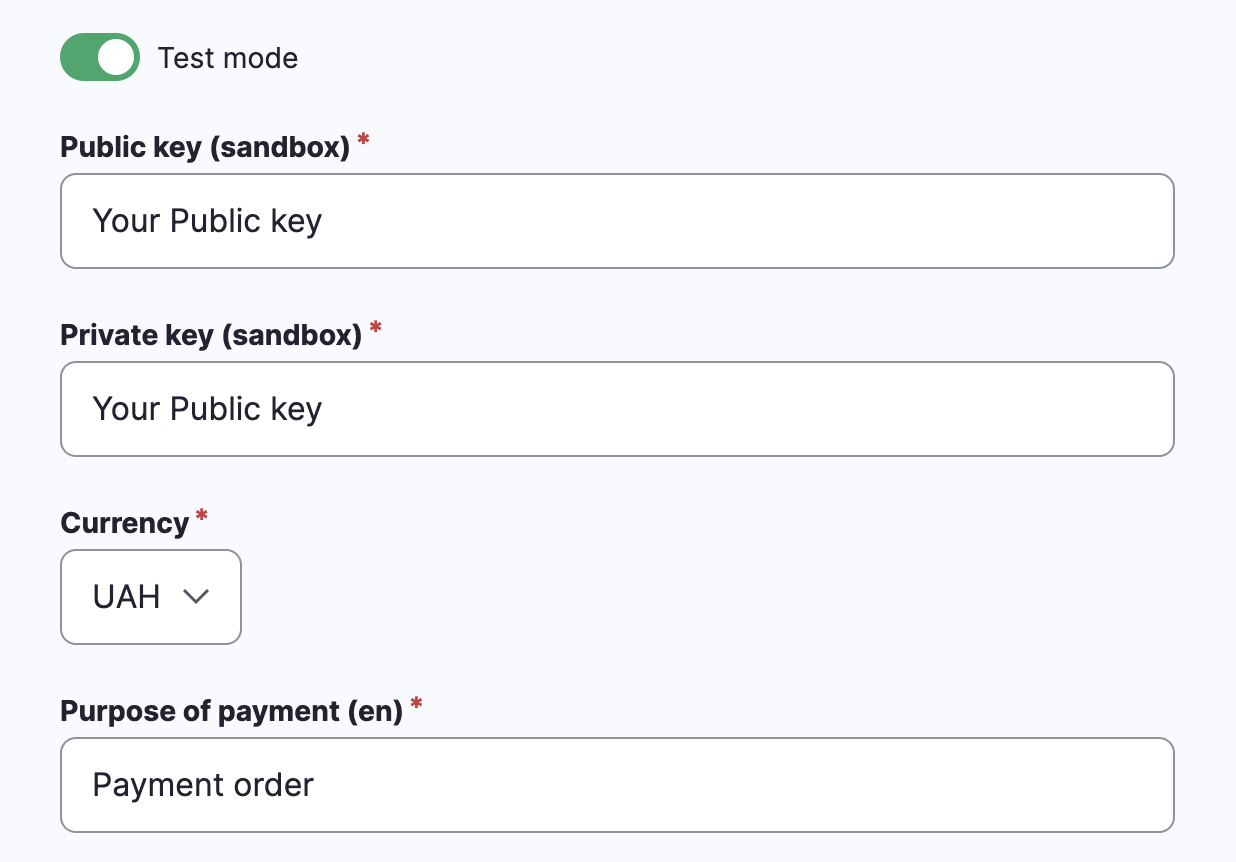
Task: Click the Public key sandbox input field
Action: 617,220
